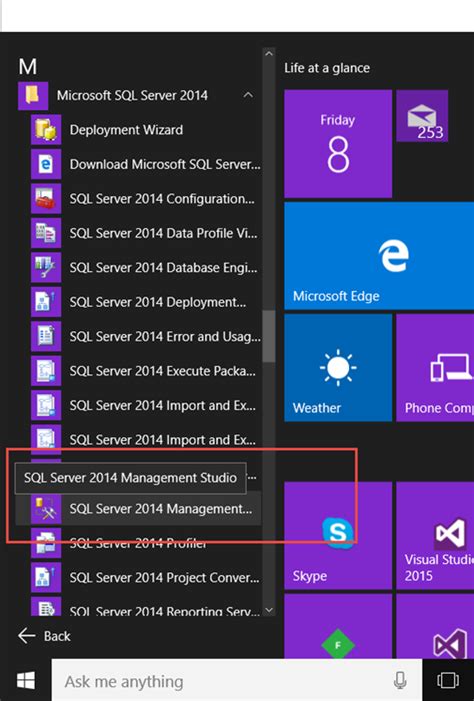Click the SQL Server 2014 Data Profile icon
The width and height of the screenshot is (474, 701).
coord(46,233)
